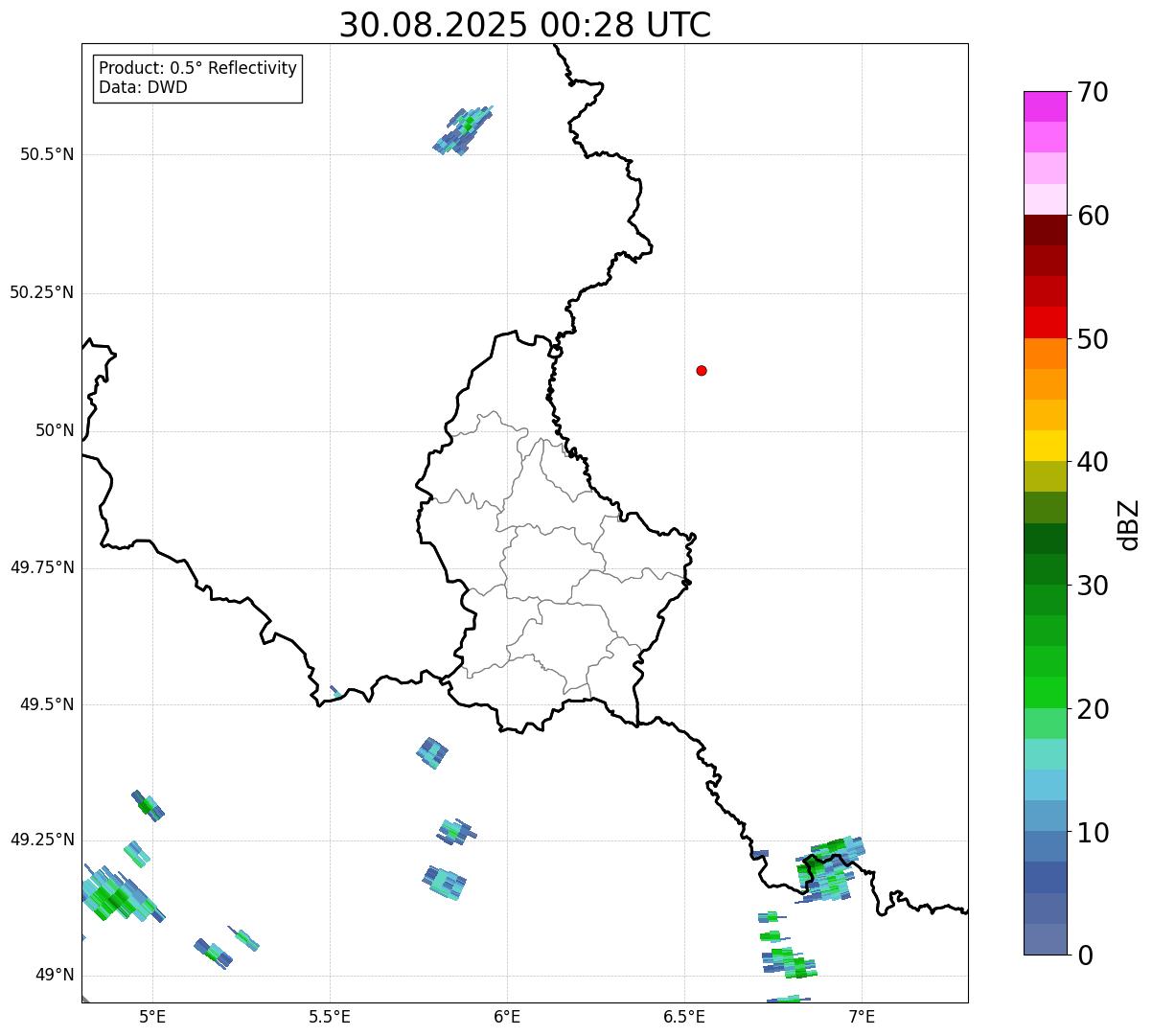Click the dBZ colorbar axis label

point(1129,524)
